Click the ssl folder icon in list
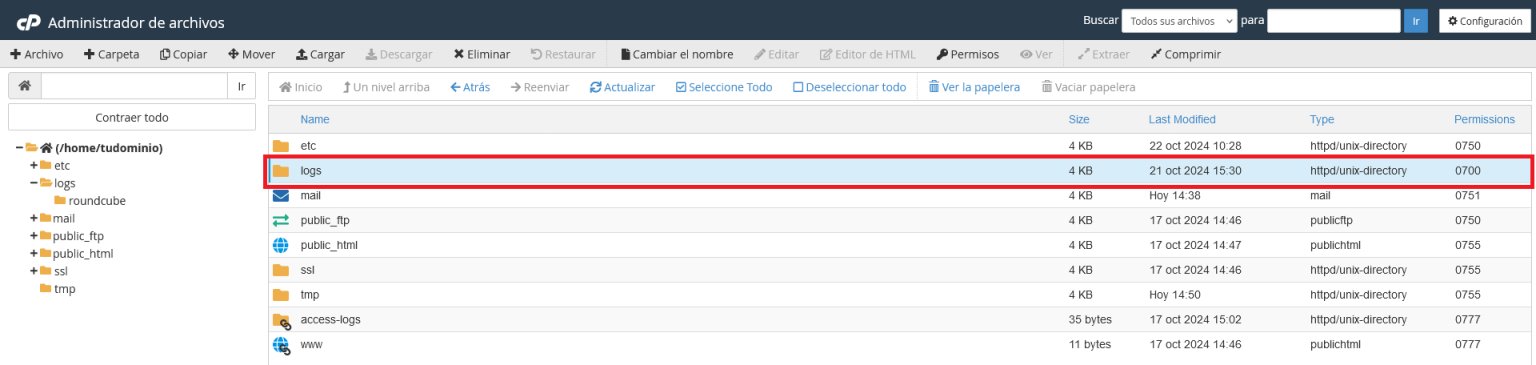Image resolution: width=1536 pixels, height=365 pixels. pos(281,270)
